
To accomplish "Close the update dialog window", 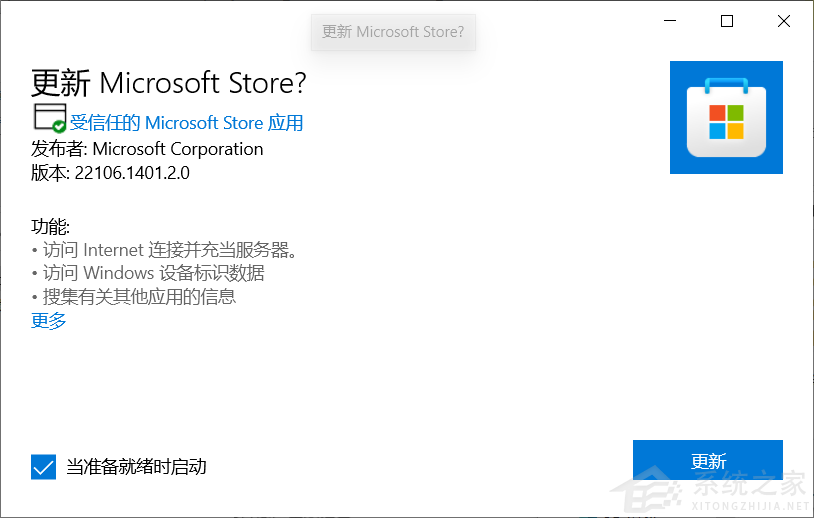I will (783, 22).
